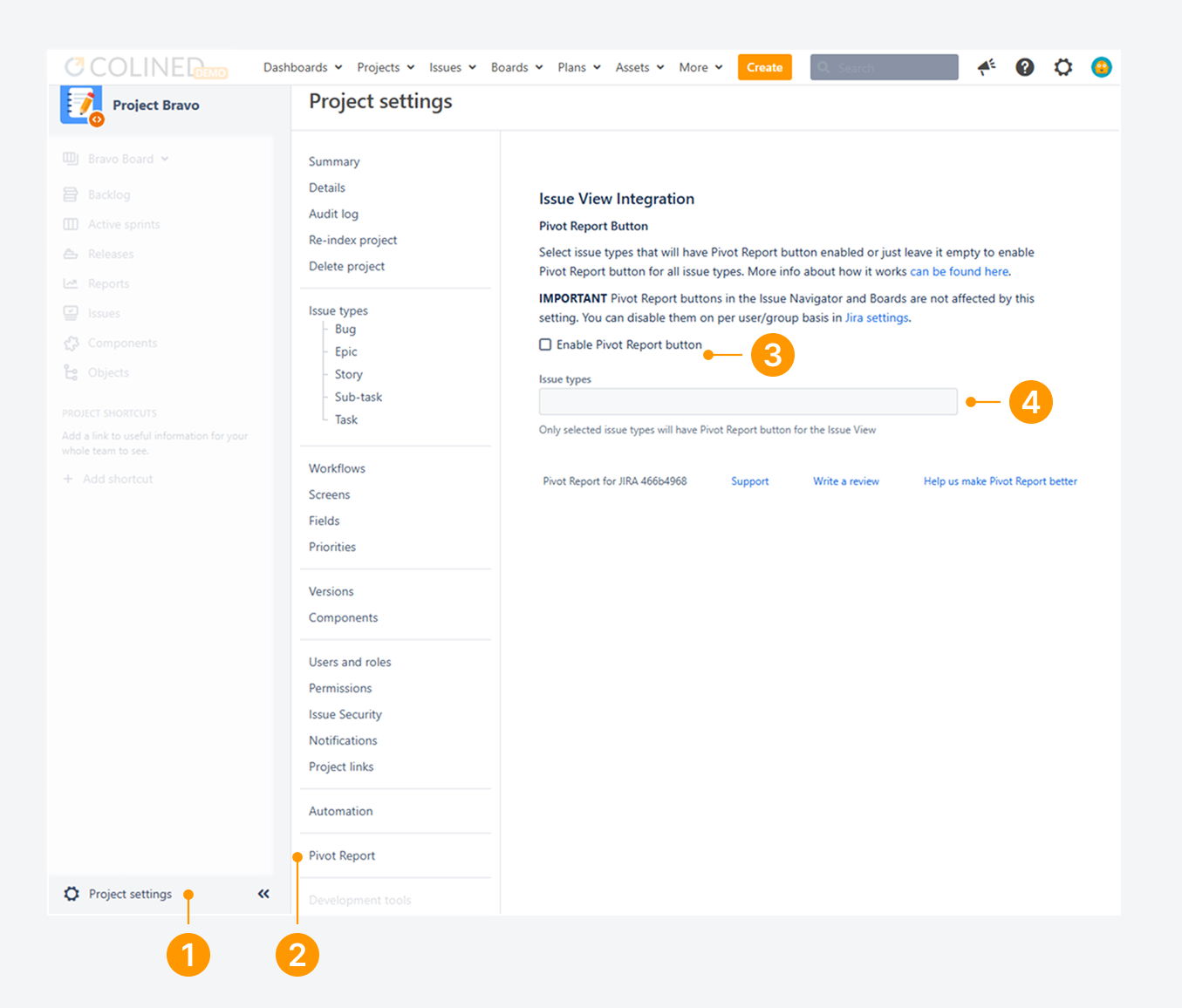Click the Components puzzle icon
This screenshot has width=1182, height=1008.
coord(71,343)
